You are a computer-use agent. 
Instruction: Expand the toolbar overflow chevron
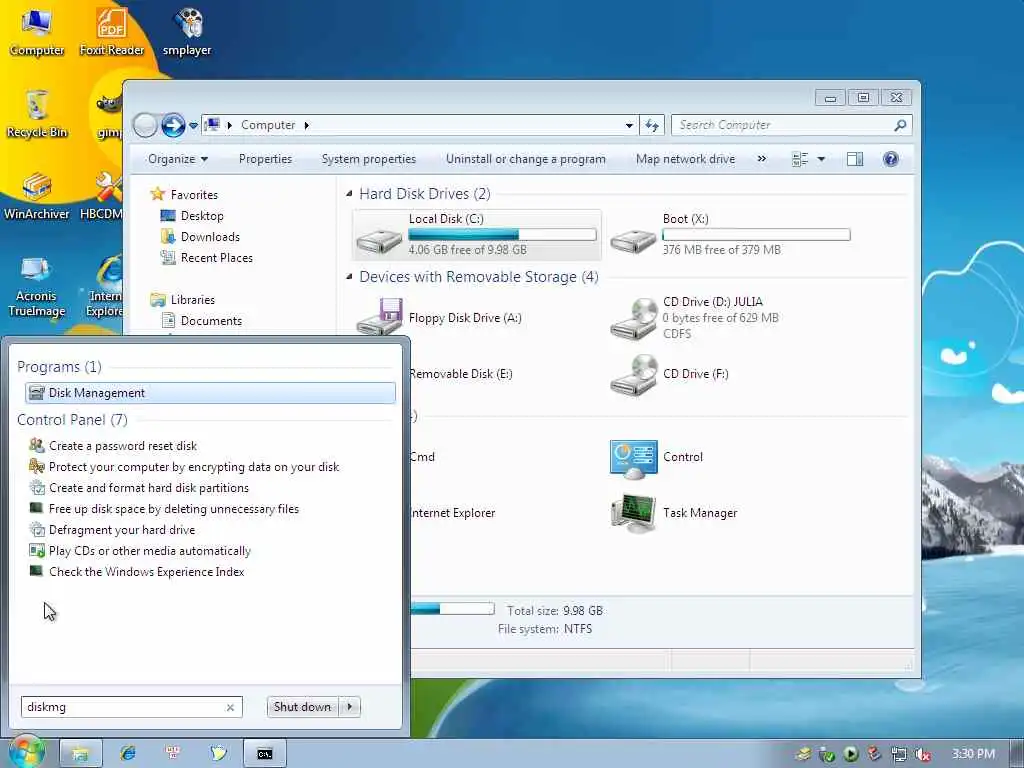[x=761, y=159]
